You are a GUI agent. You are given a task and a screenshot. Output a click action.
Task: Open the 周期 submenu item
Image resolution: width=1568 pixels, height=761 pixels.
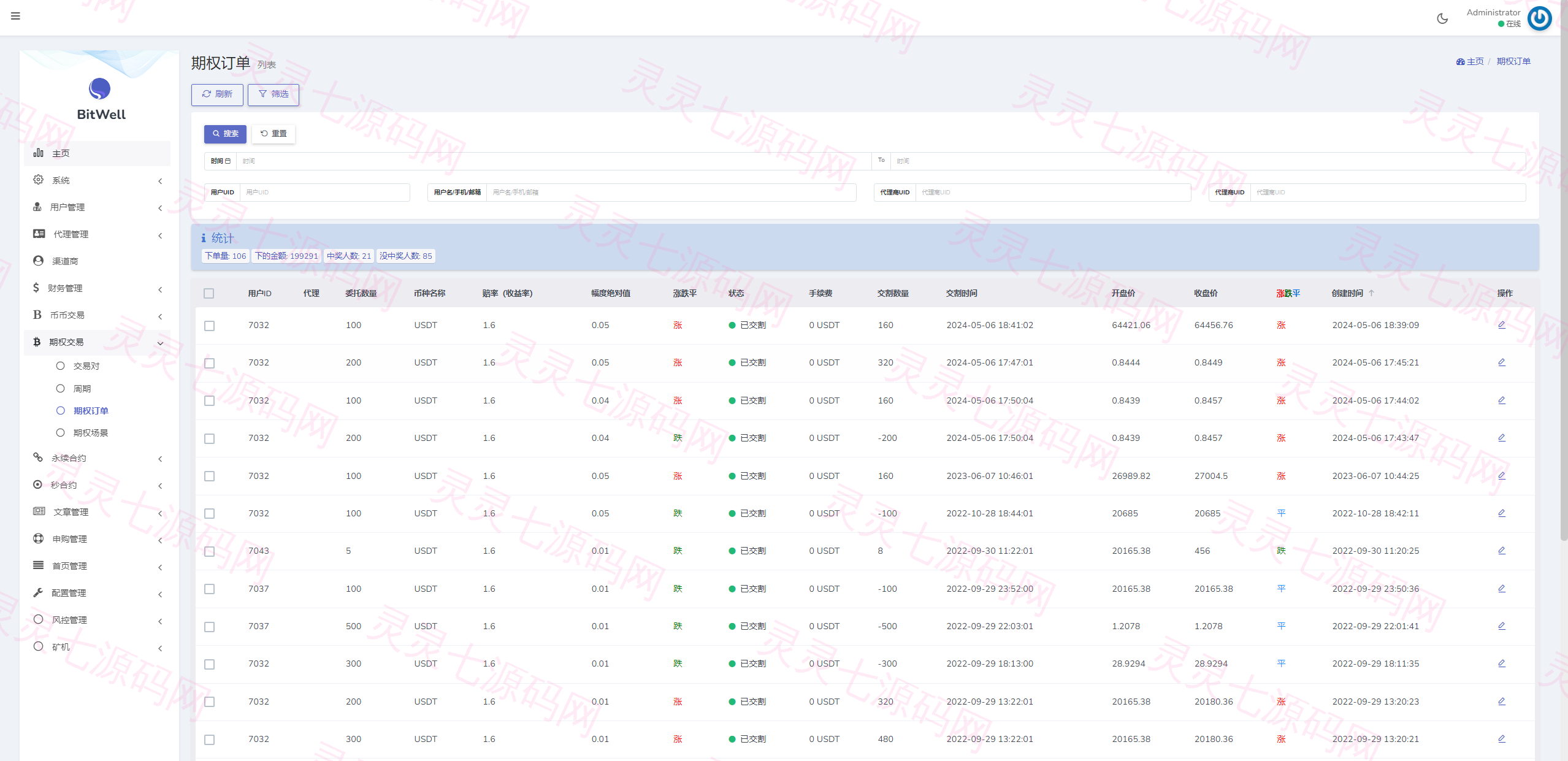click(x=82, y=389)
